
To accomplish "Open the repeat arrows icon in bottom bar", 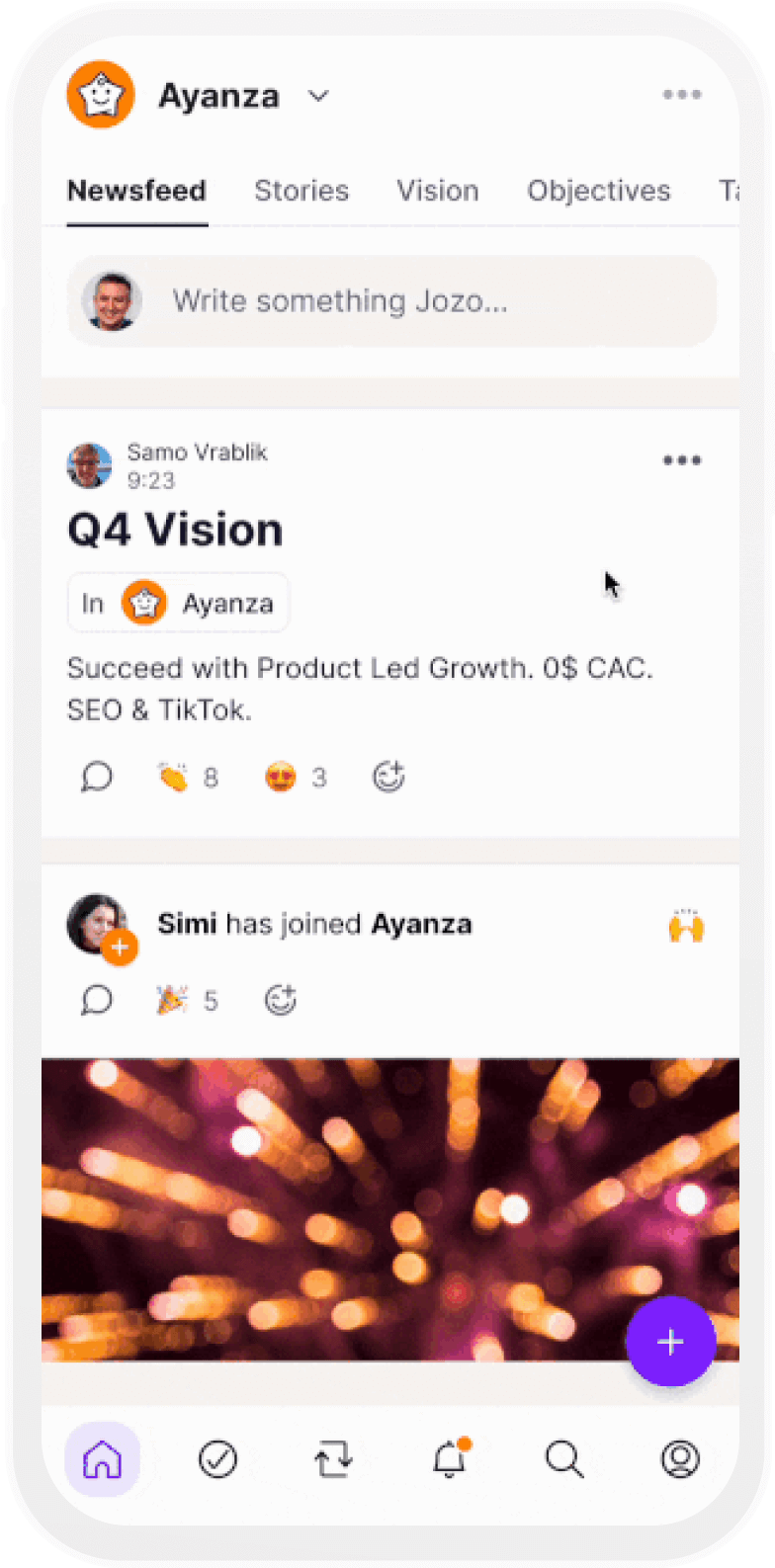I will pyautogui.click(x=333, y=1459).
